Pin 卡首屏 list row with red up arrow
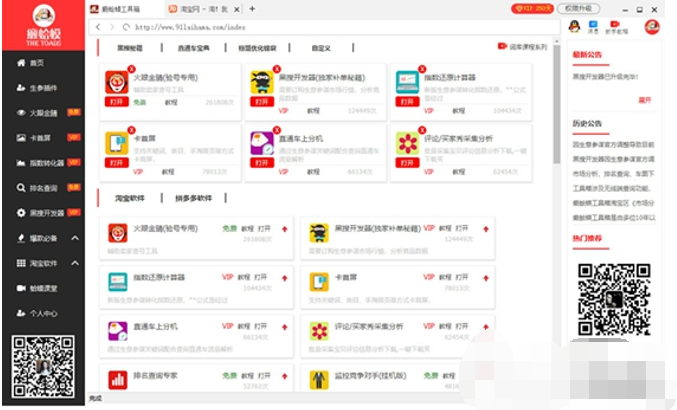 tap(486, 278)
